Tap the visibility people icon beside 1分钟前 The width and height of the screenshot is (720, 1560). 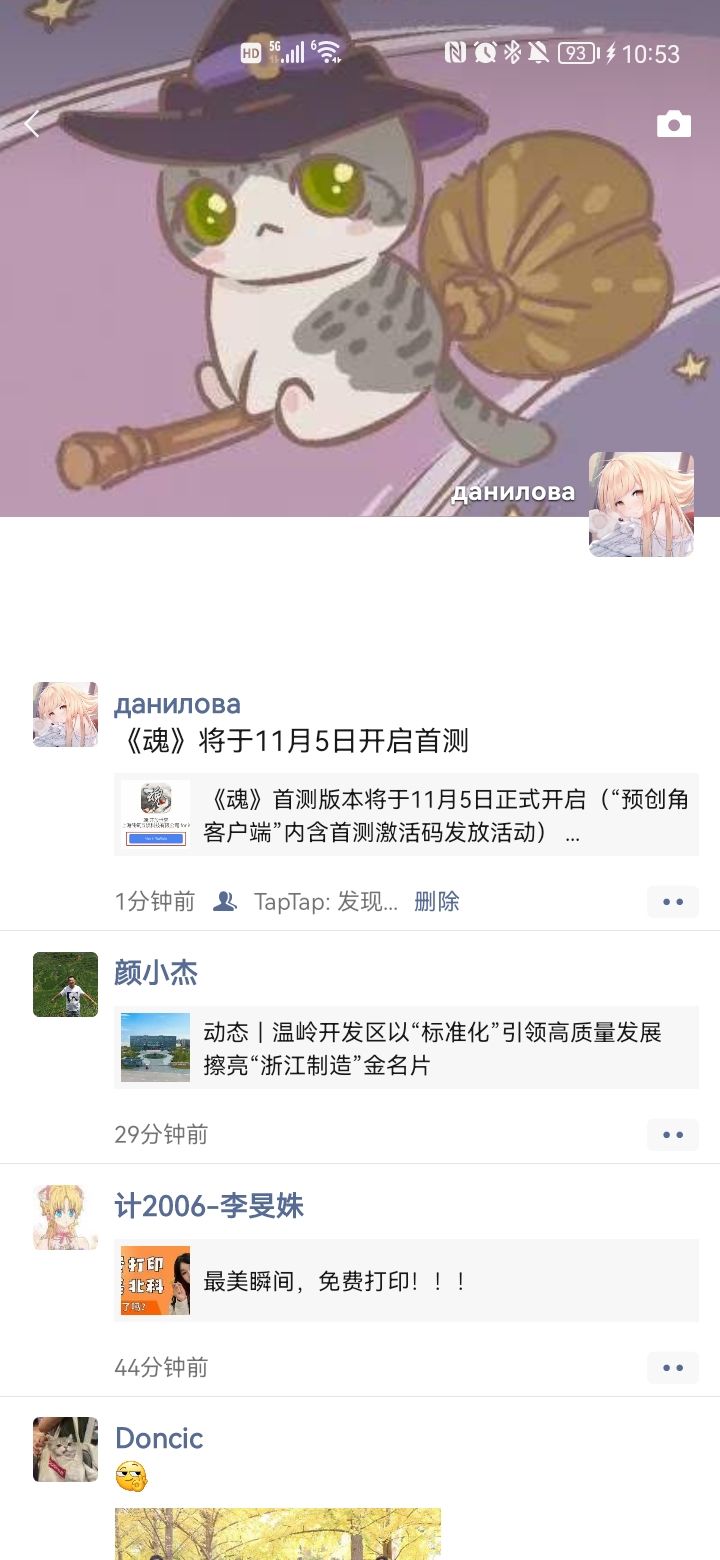[x=225, y=901]
